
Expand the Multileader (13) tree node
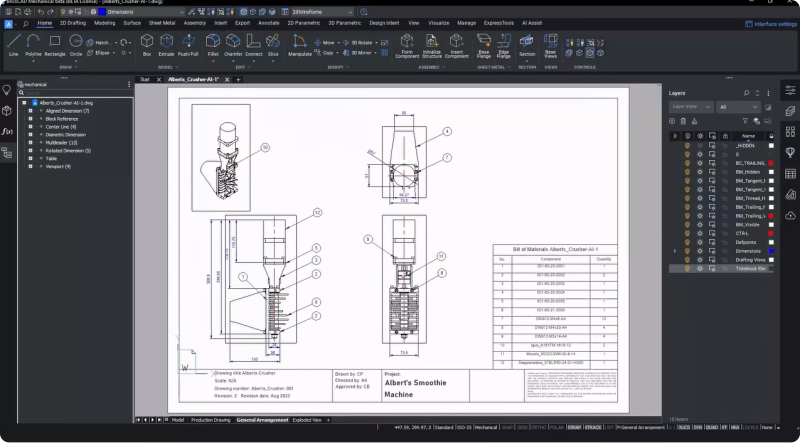click(30, 142)
